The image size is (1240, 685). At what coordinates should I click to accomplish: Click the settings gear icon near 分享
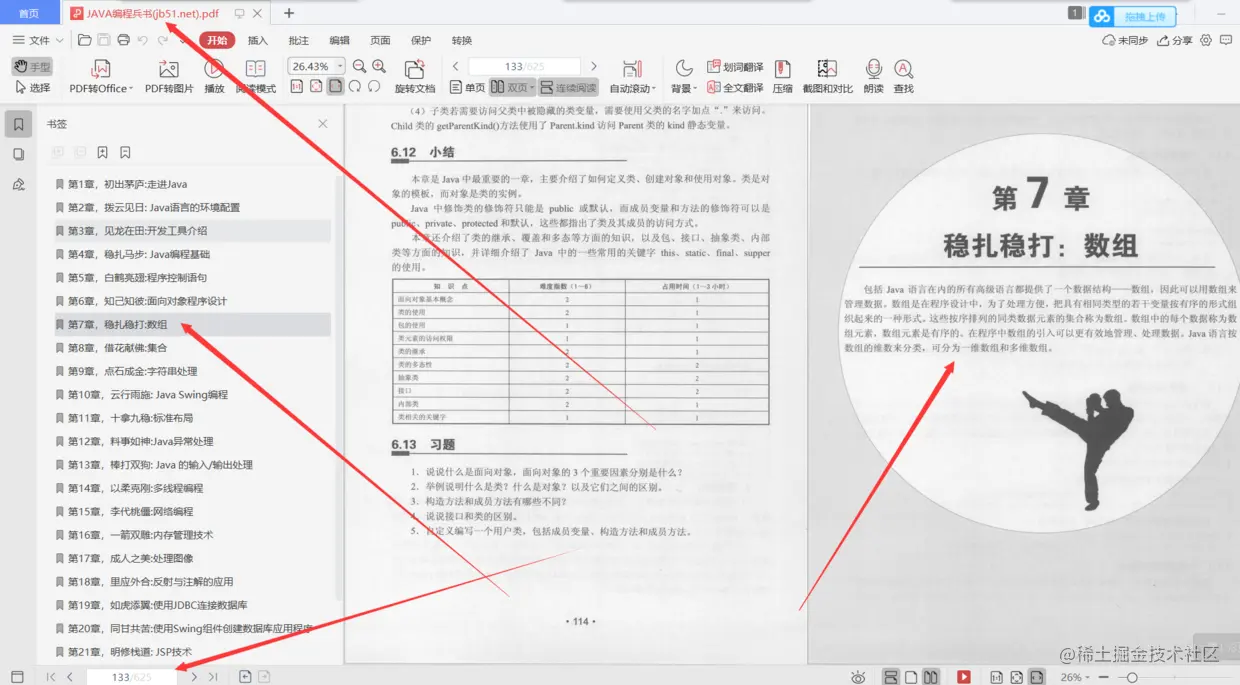click(1206, 40)
